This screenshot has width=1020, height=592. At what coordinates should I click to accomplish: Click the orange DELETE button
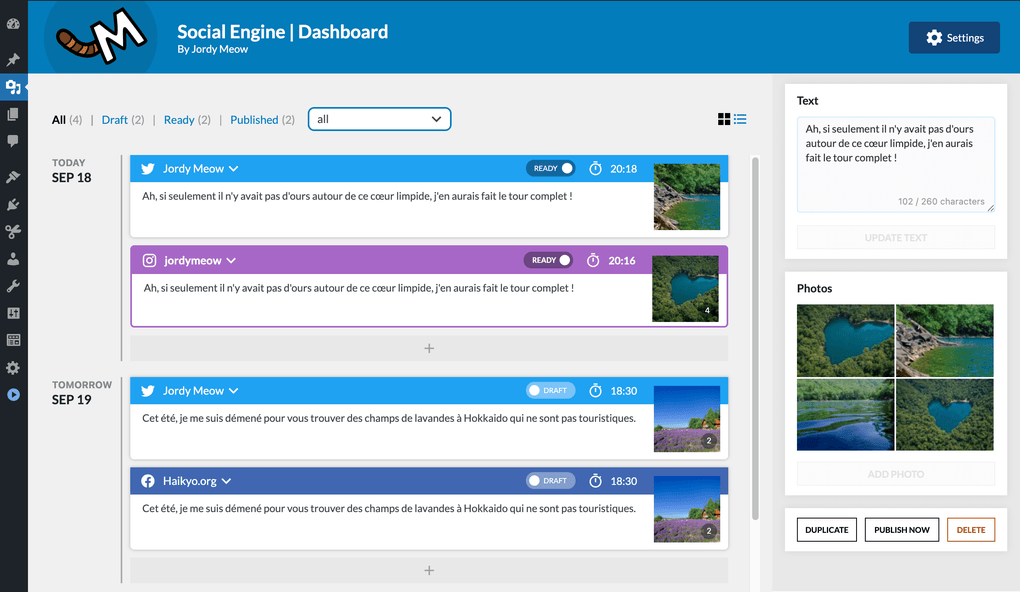970,529
